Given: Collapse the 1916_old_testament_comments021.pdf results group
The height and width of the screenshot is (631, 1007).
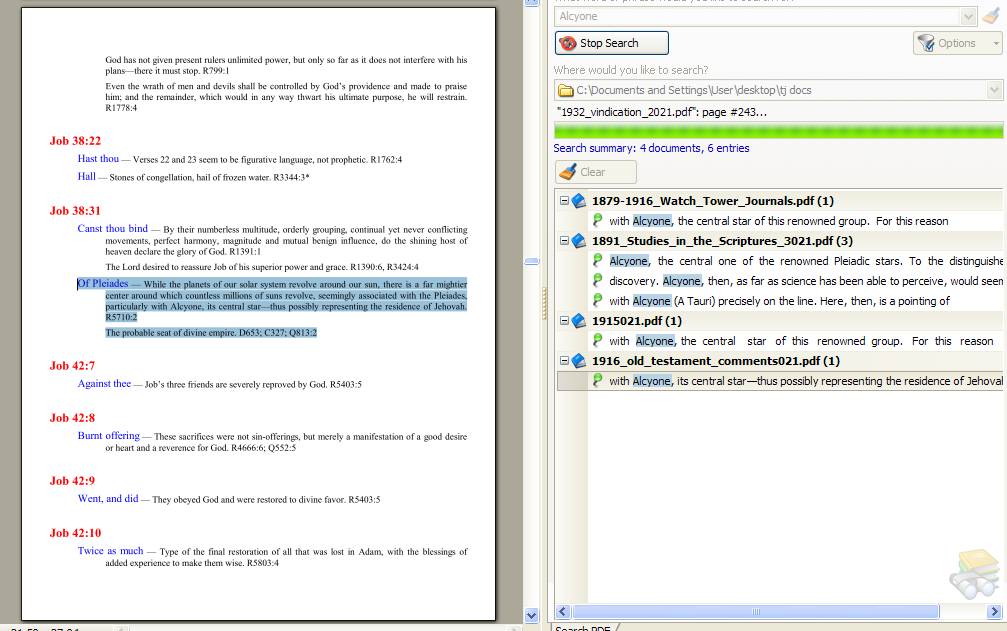Looking at the screenshot, I should 564,360.
